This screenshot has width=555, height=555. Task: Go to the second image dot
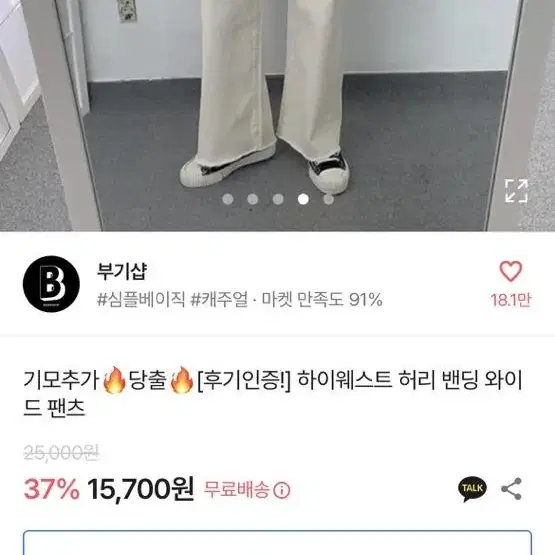click(252, 199)
